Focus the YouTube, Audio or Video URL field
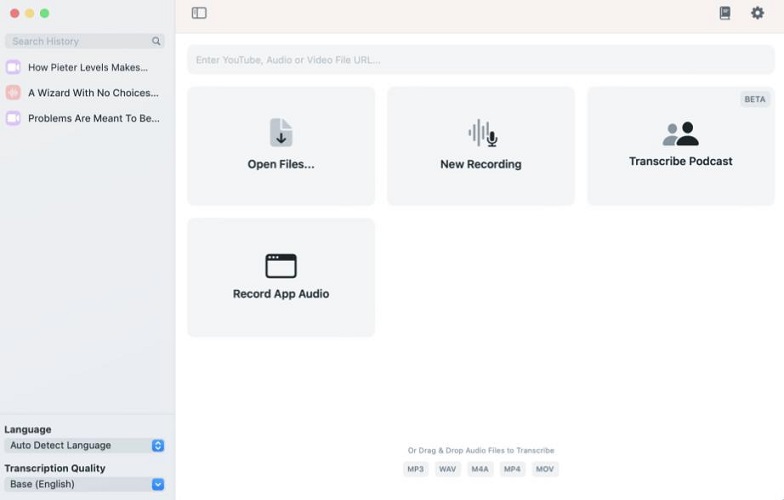The height and width of the screenshot is (500, 784). pyautogui.click(x=481, y=60)
